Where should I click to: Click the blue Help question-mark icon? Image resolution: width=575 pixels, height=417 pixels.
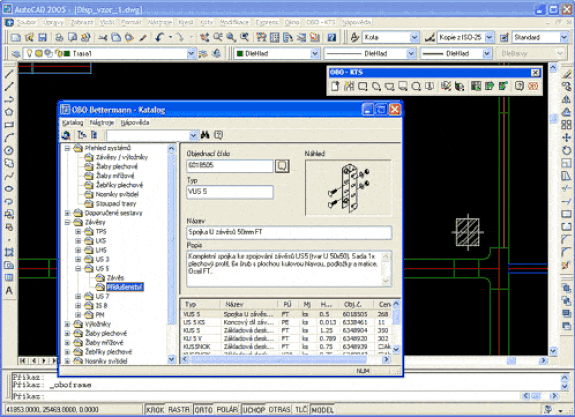(x=332, y=37)
